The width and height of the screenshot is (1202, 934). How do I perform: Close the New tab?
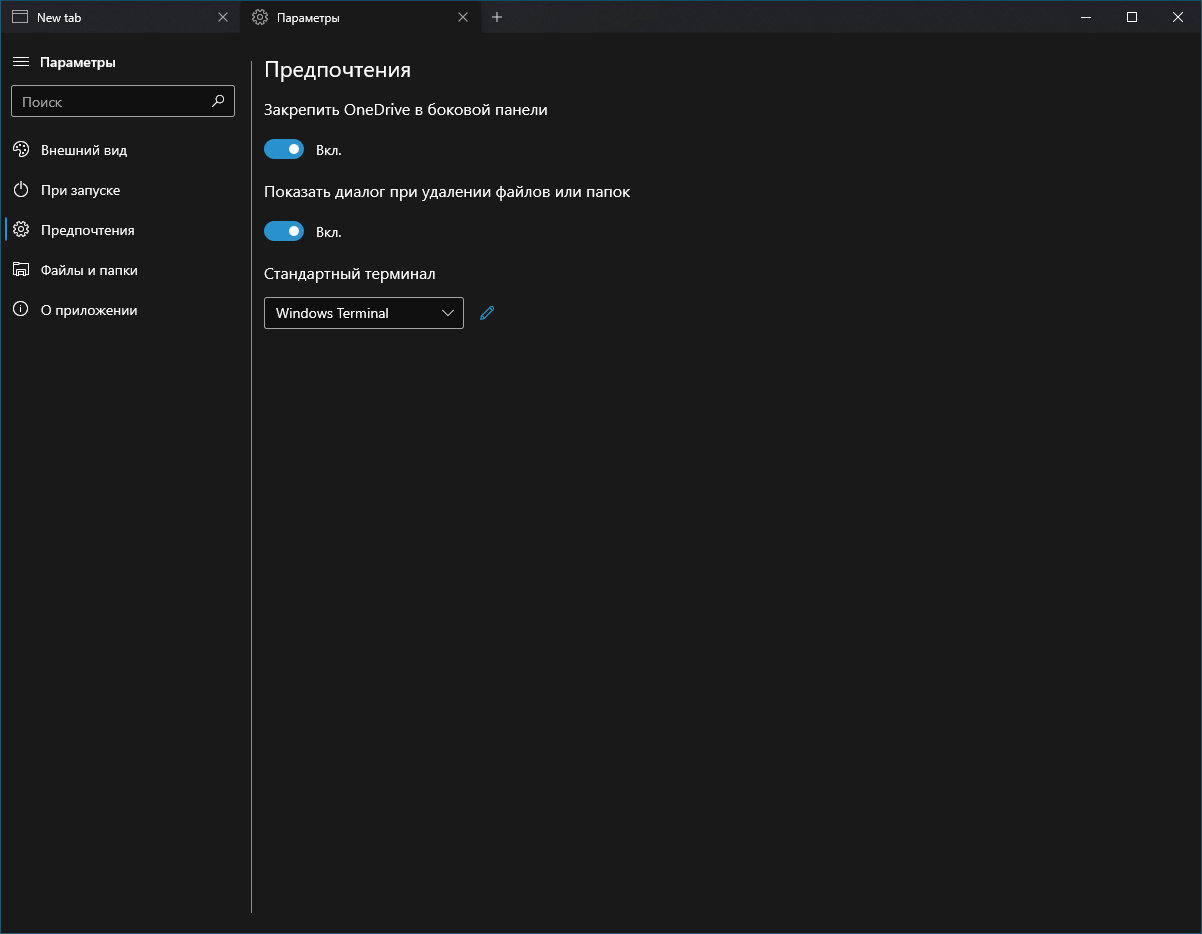[222, 16]
